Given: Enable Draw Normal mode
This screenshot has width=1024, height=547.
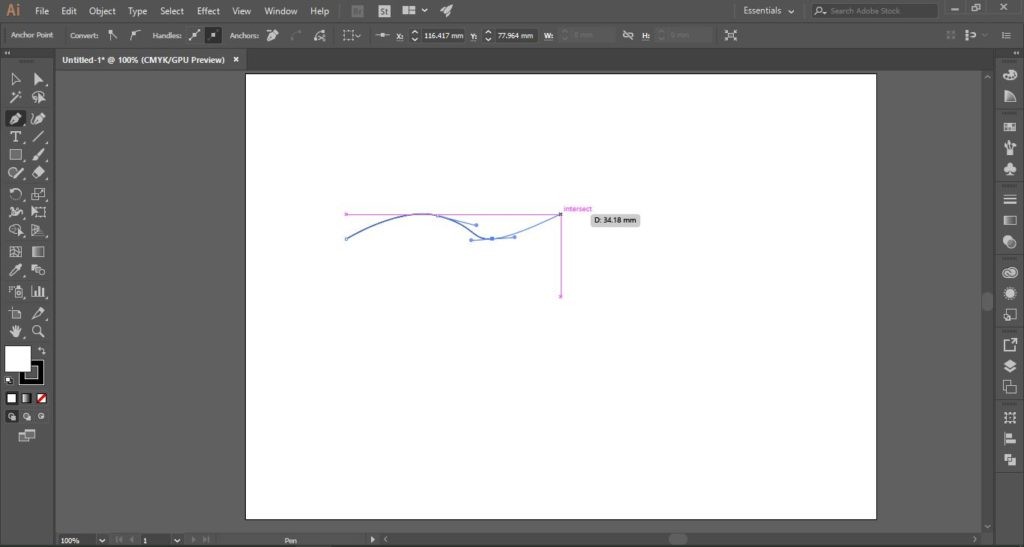Looking at the screenshot, I should point(12,416).
